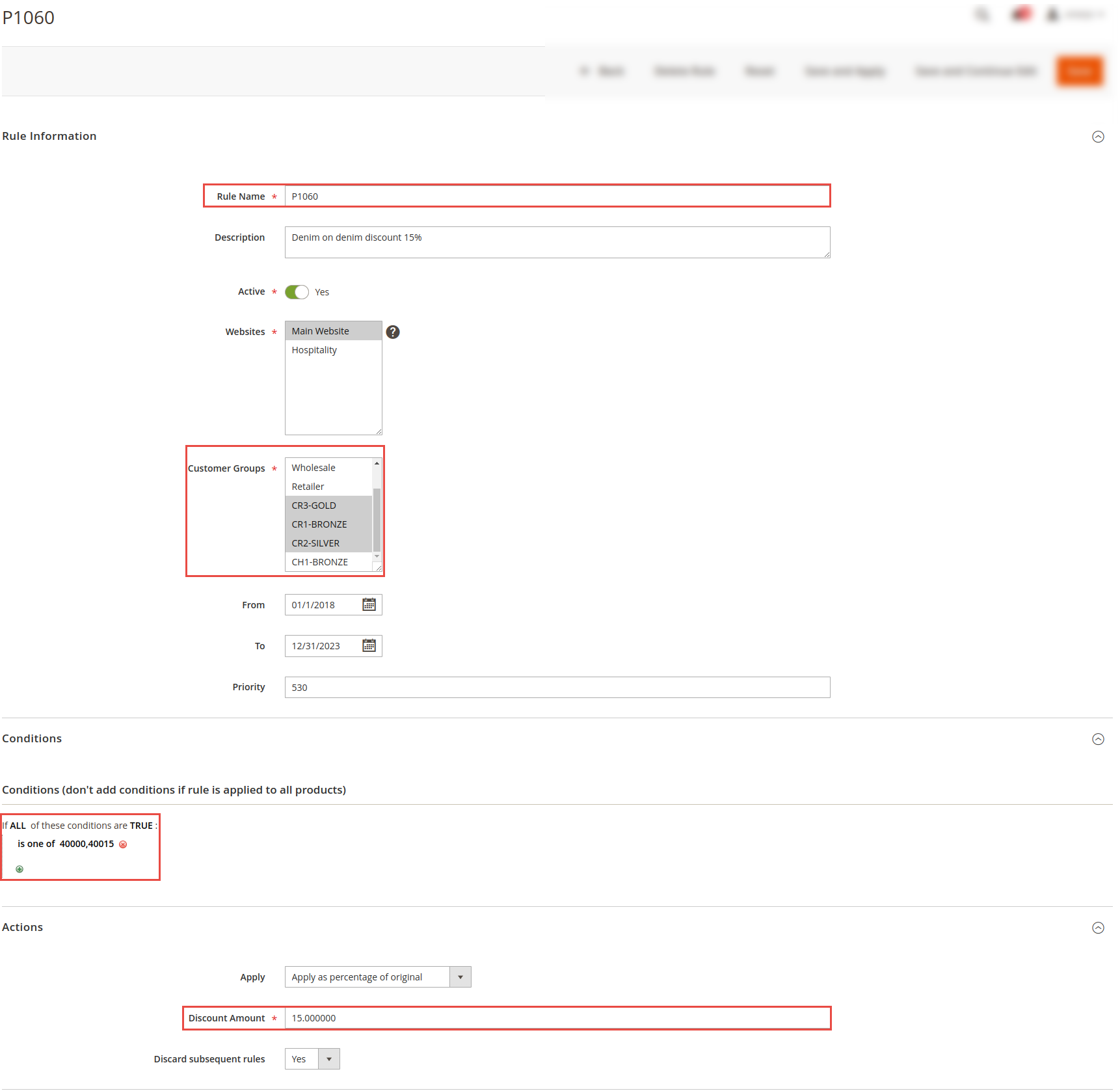This screenshot has width=1120, height=1091.
Task: Click into the Priority field
Action: coord(557,687)
